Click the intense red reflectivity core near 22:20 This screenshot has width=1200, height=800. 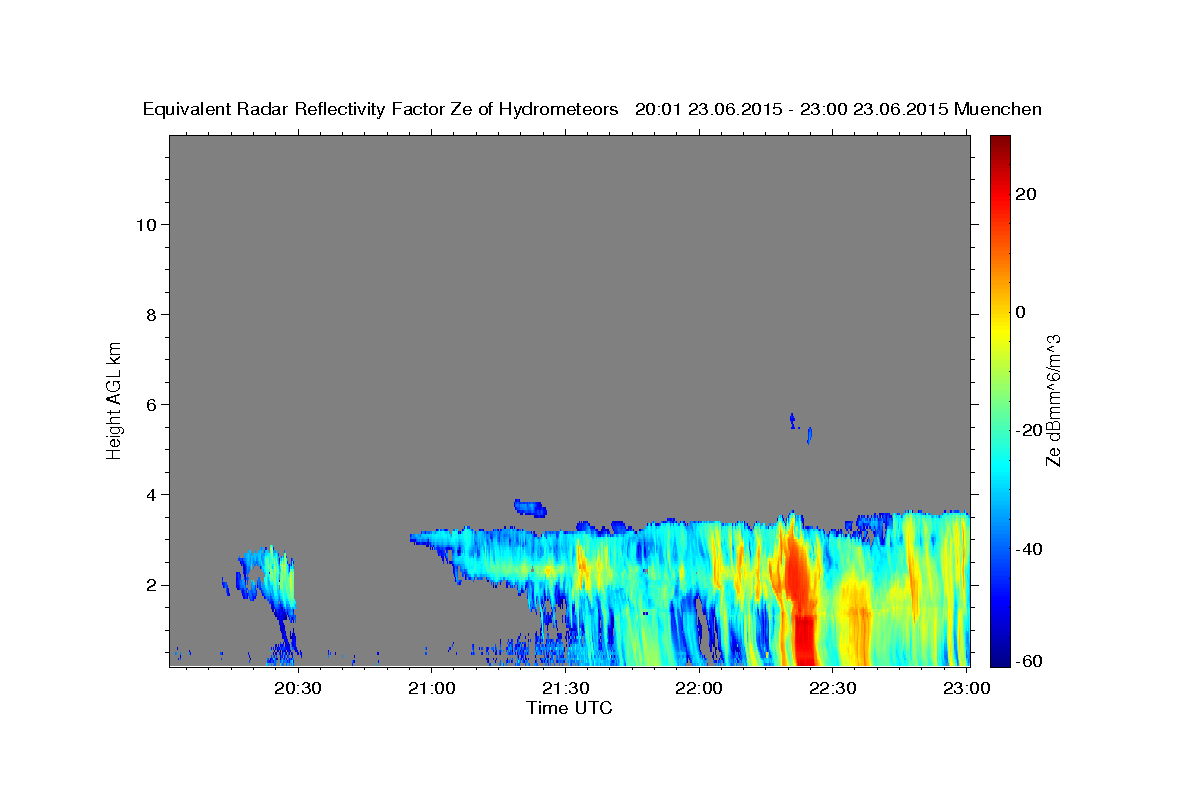click(x=800, y=600)
